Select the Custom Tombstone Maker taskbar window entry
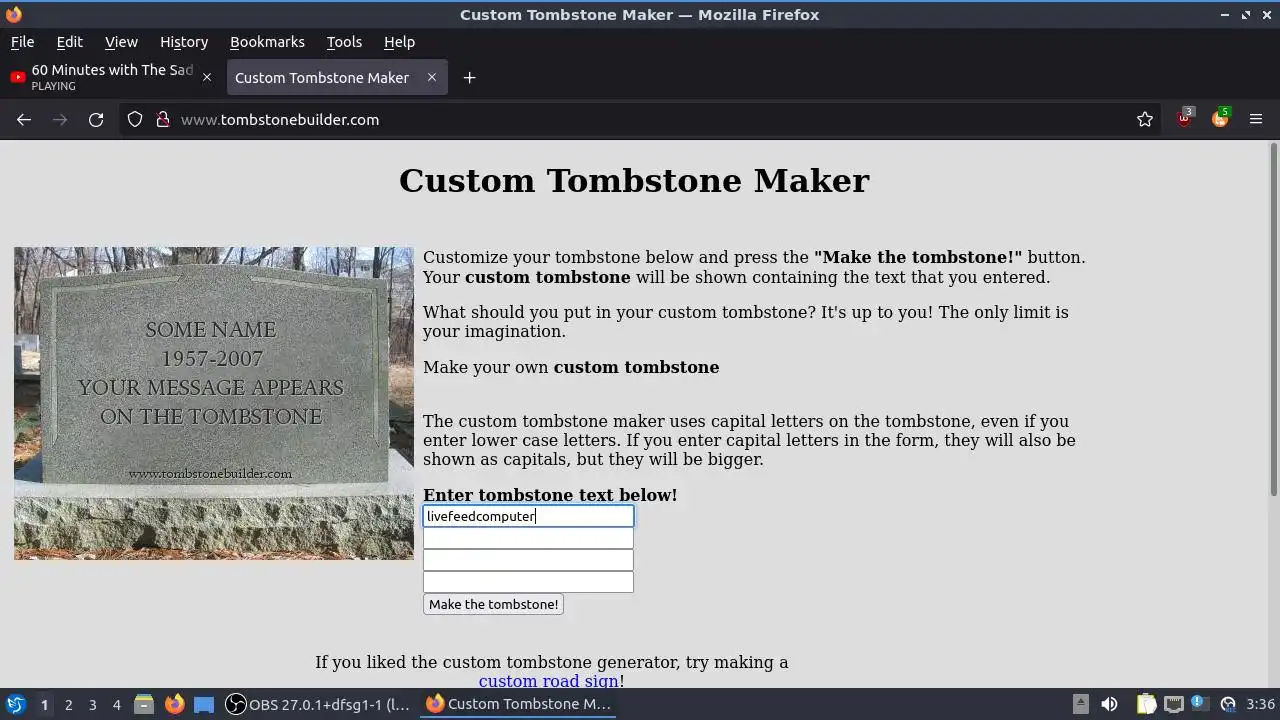The image size is (1280, 720). click(518, 704)
